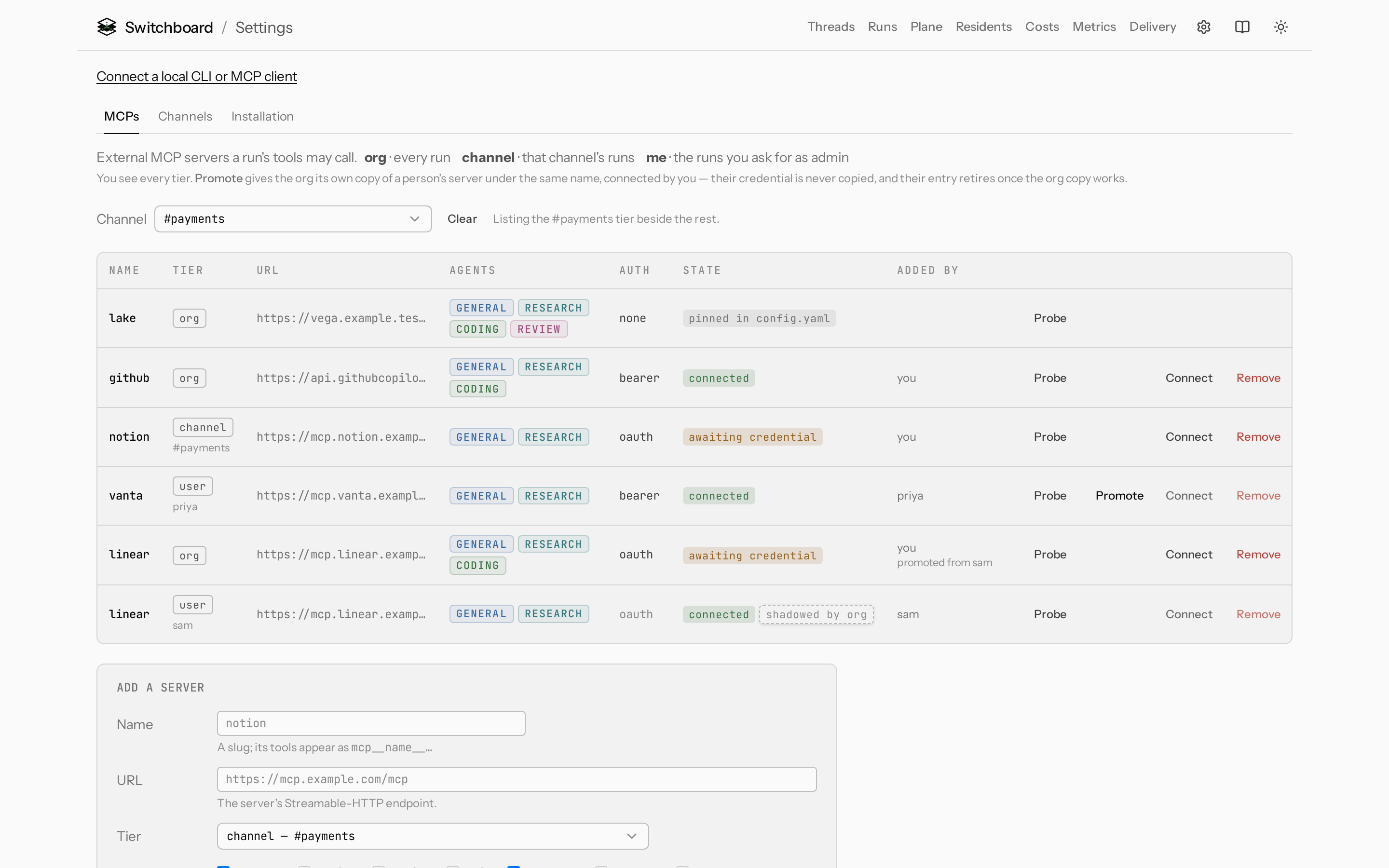The height and width of the screenshot is (868, 1389).
Task: Probe the vanta server
Action: [1050, 495]
